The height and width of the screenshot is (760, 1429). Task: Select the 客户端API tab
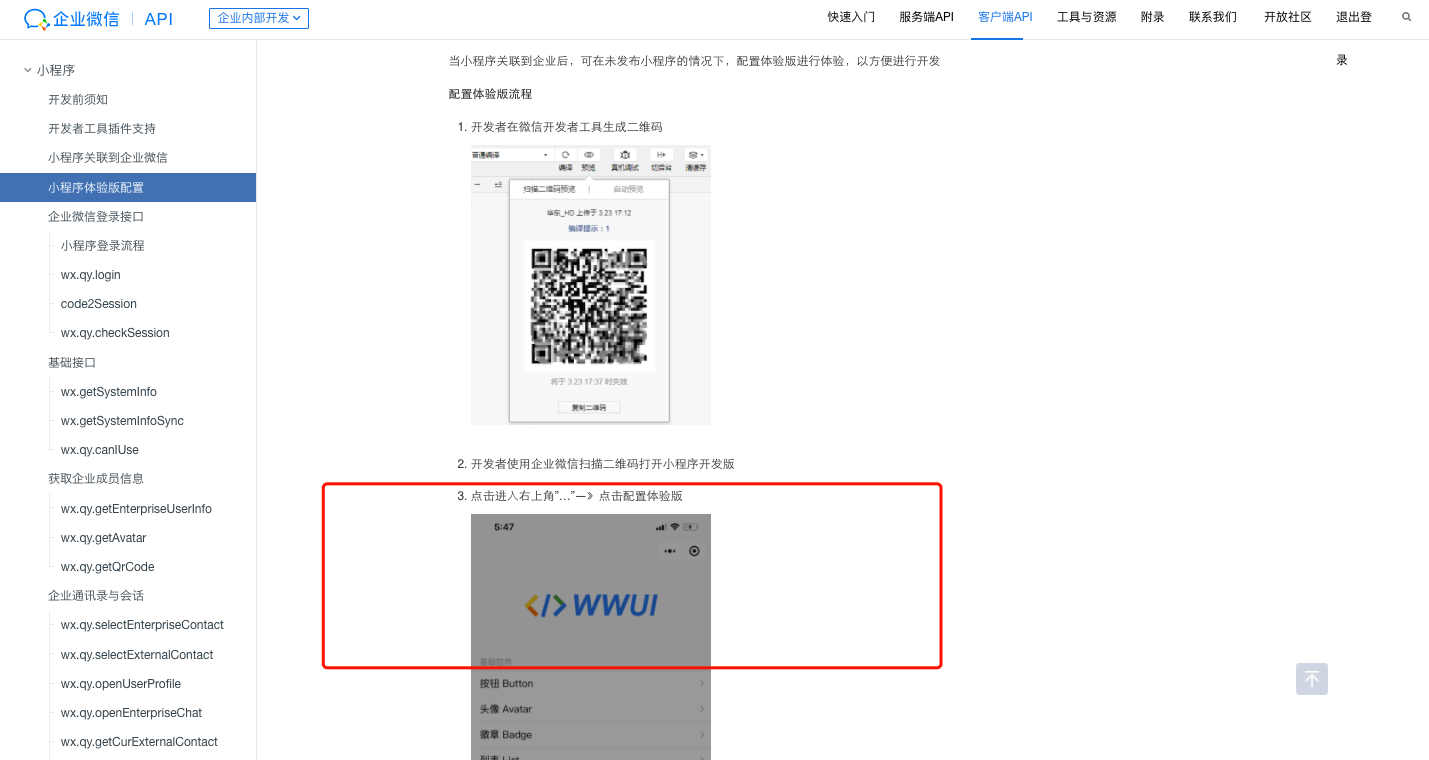[x=1005, y=17]
